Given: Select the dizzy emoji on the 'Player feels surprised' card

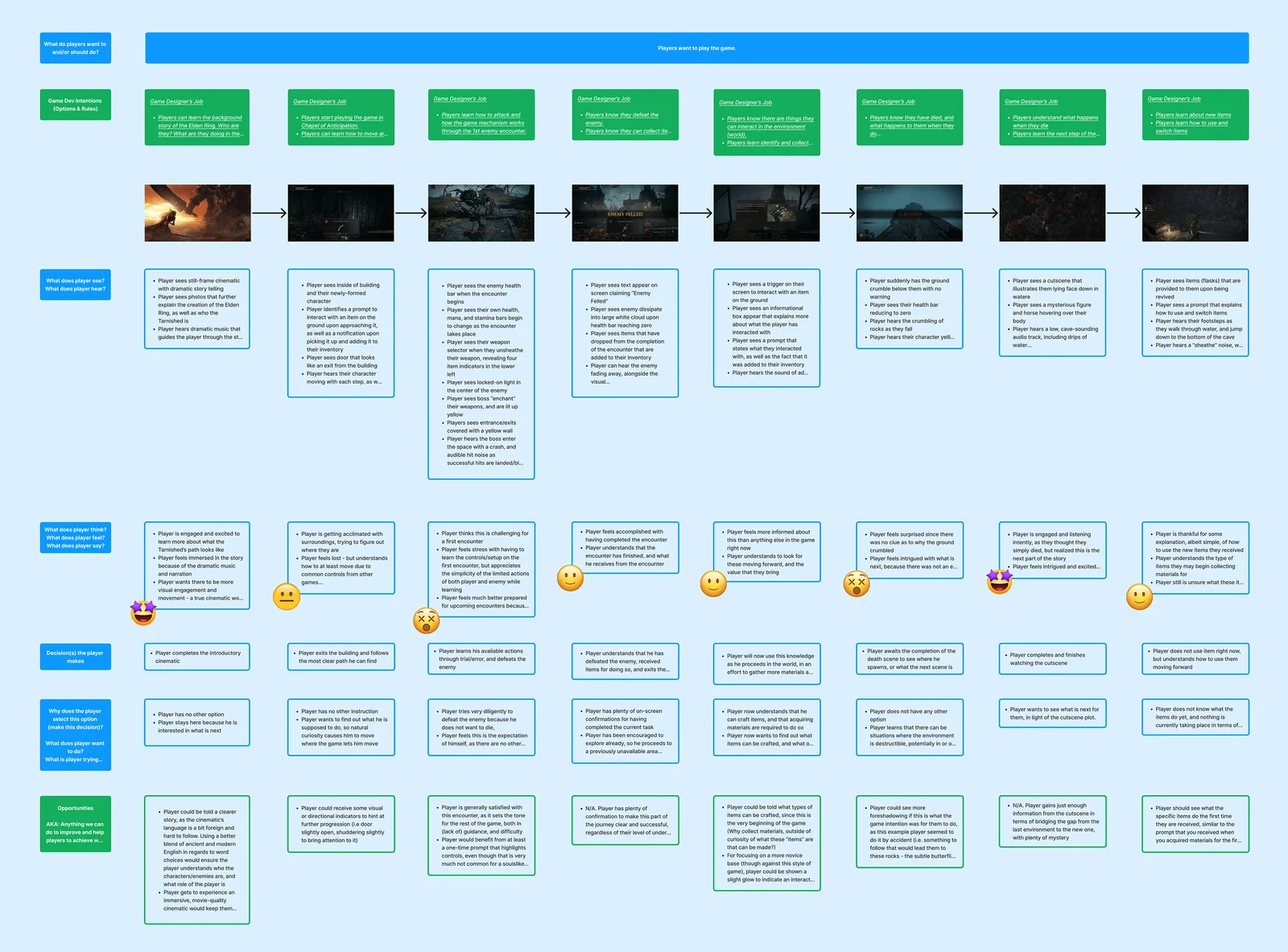Looking at the screenshot, I should 856,583.
